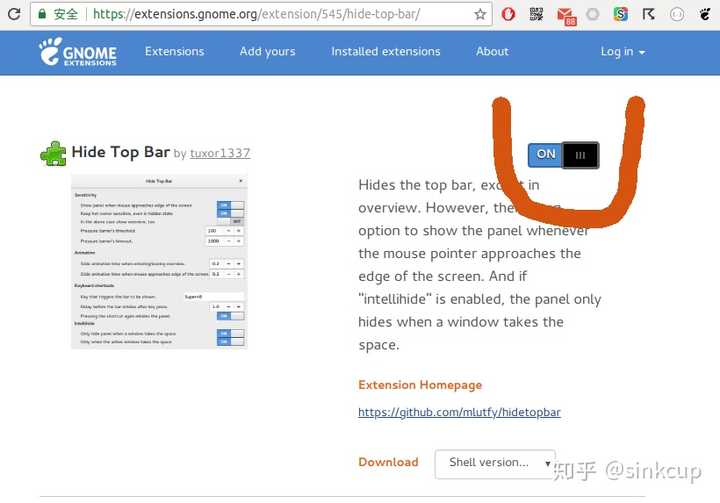Open the github hidetopbar homepage link
The height and width of the screenshot is (503, 720).
pos(459,412)
